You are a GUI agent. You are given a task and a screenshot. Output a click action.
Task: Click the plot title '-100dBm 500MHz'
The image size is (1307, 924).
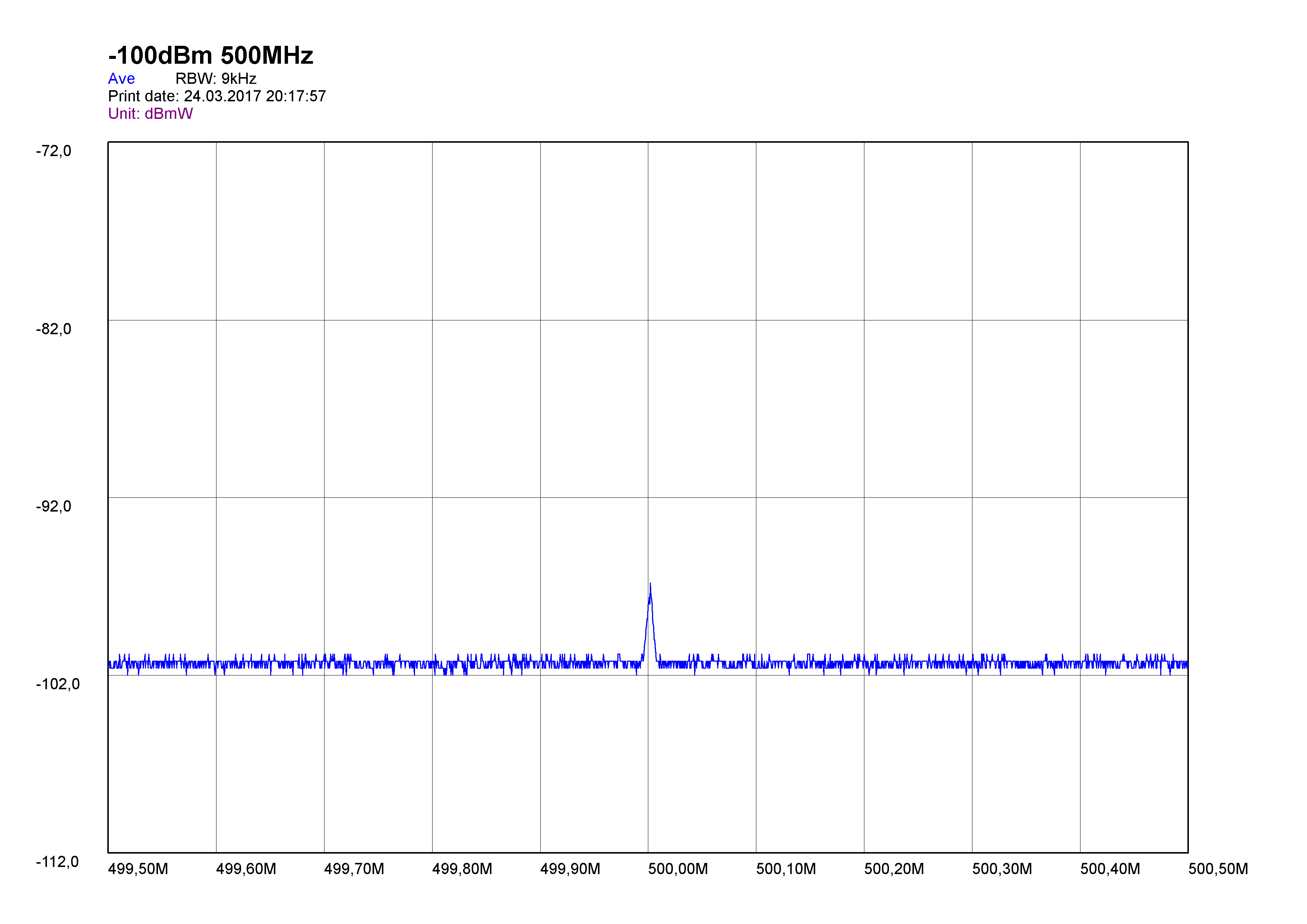[211, 56]
